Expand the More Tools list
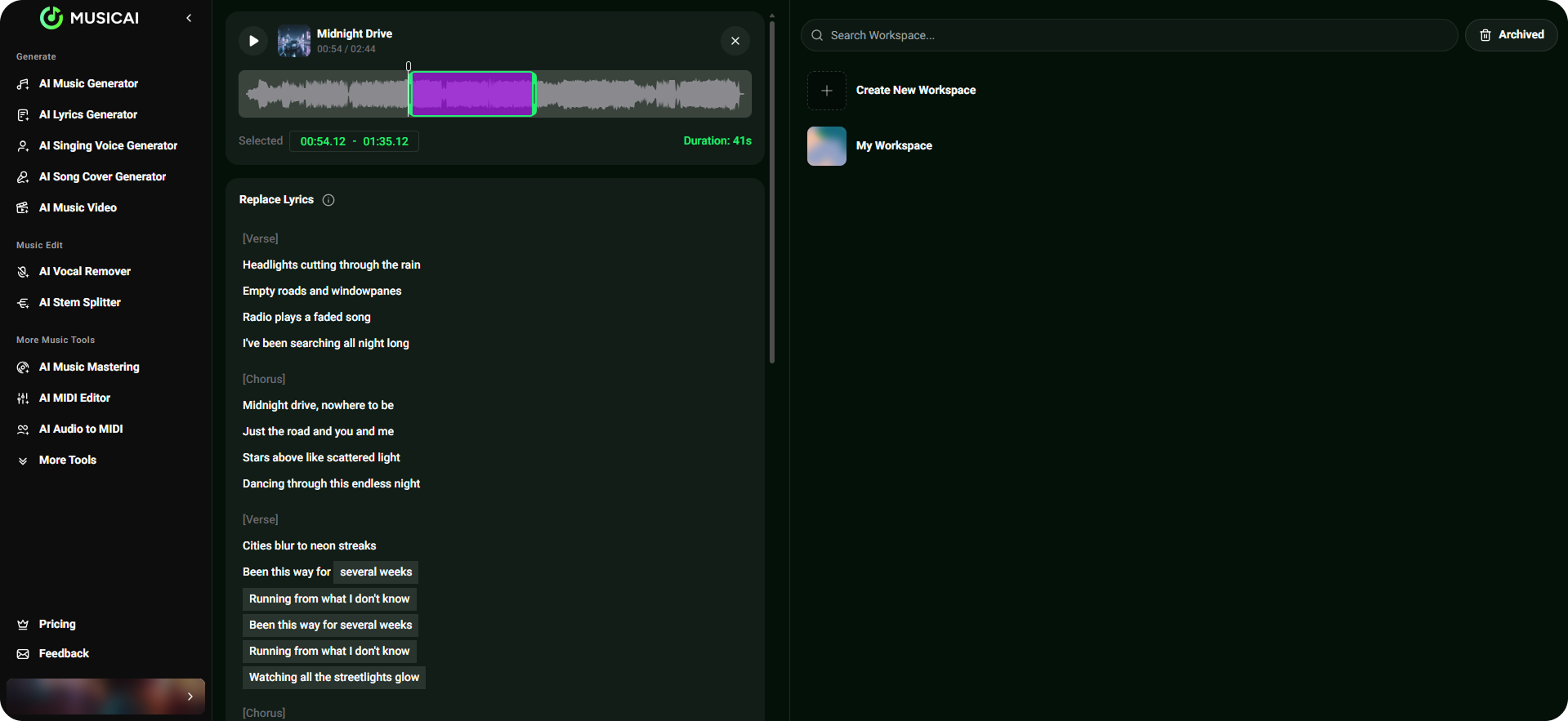 coord(67,460)
